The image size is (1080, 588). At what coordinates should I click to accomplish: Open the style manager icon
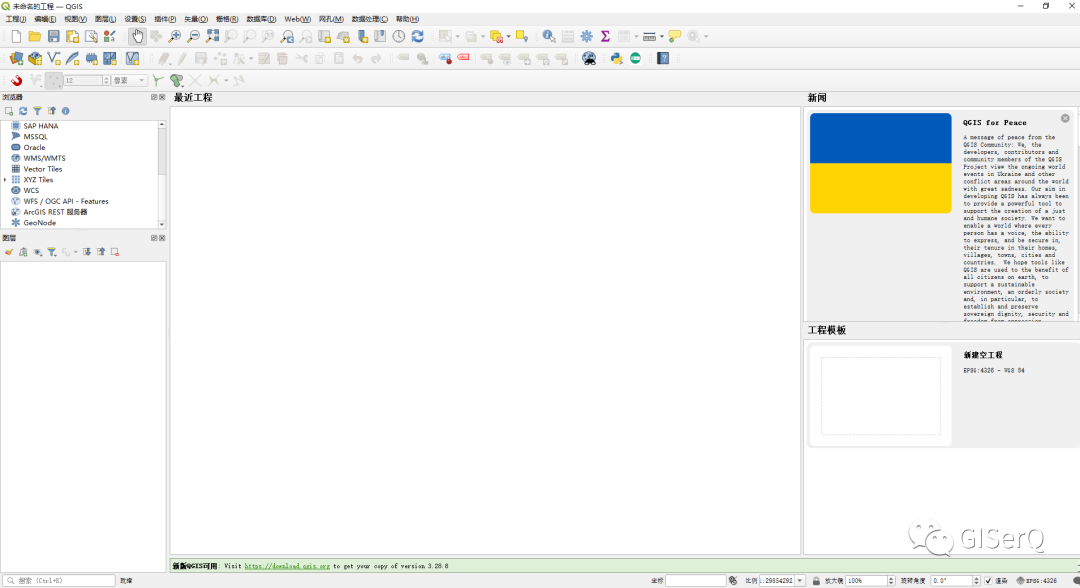(109, 36)
